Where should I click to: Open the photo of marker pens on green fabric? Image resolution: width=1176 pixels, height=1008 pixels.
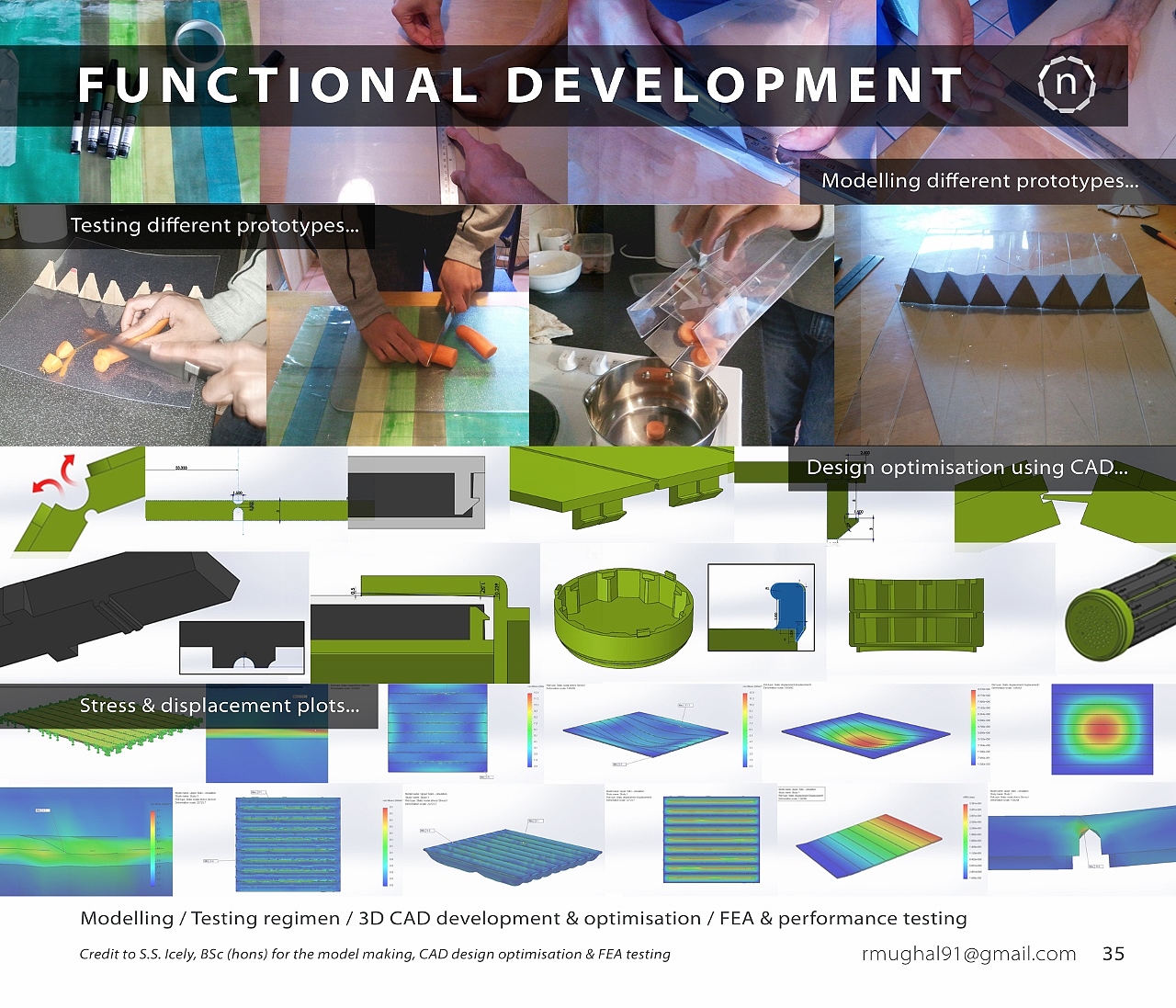coord(130,101)
